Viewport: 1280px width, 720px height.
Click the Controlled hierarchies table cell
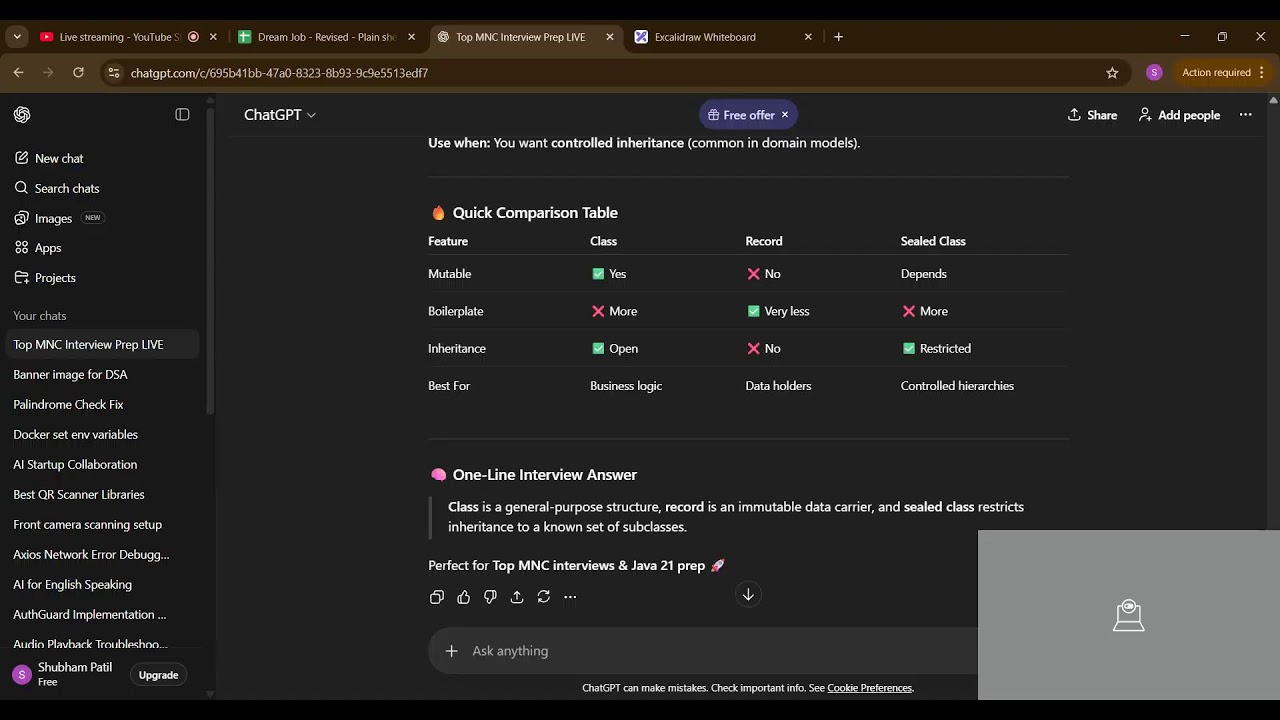957,386
